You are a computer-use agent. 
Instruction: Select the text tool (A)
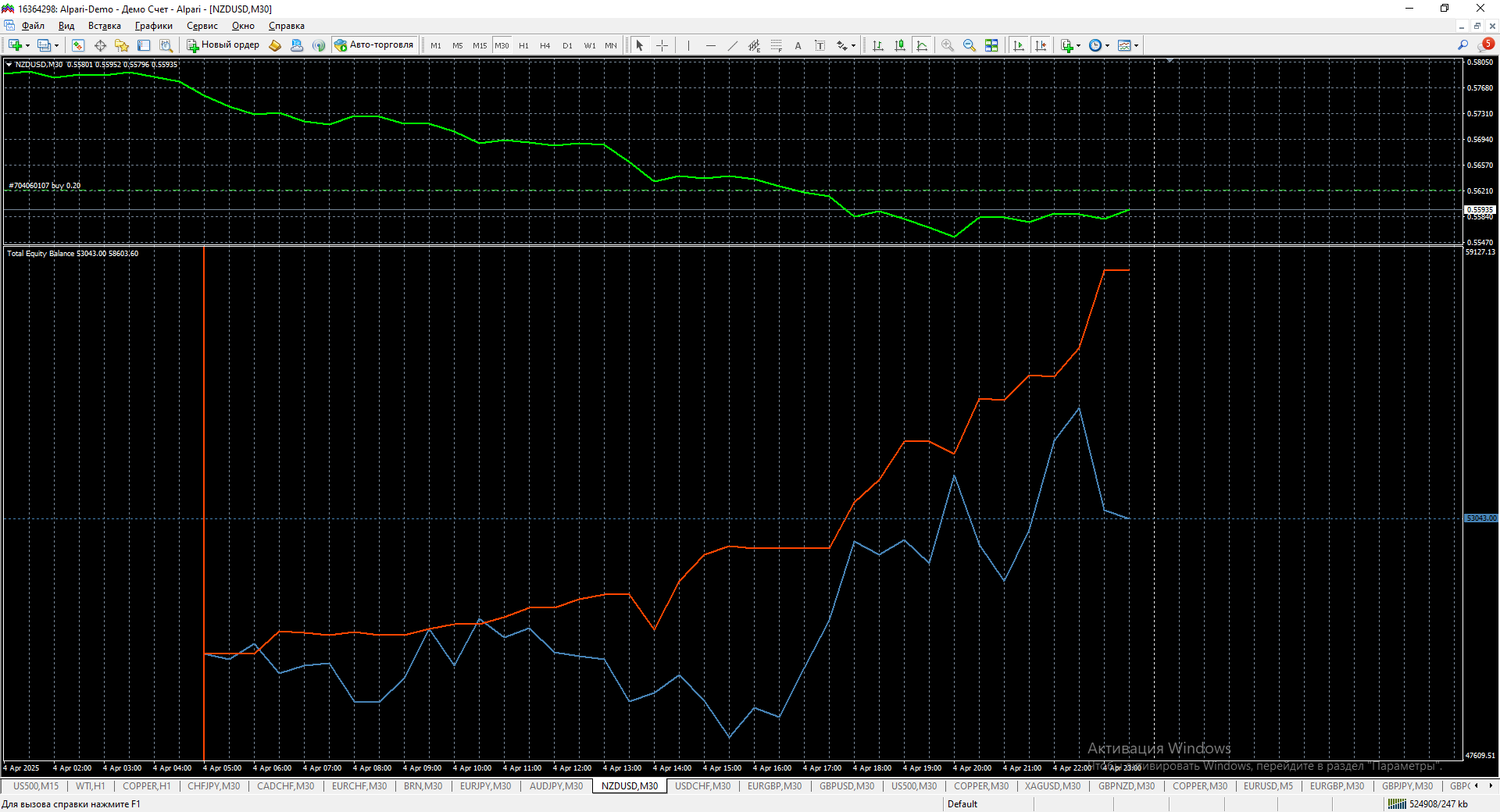798,45
